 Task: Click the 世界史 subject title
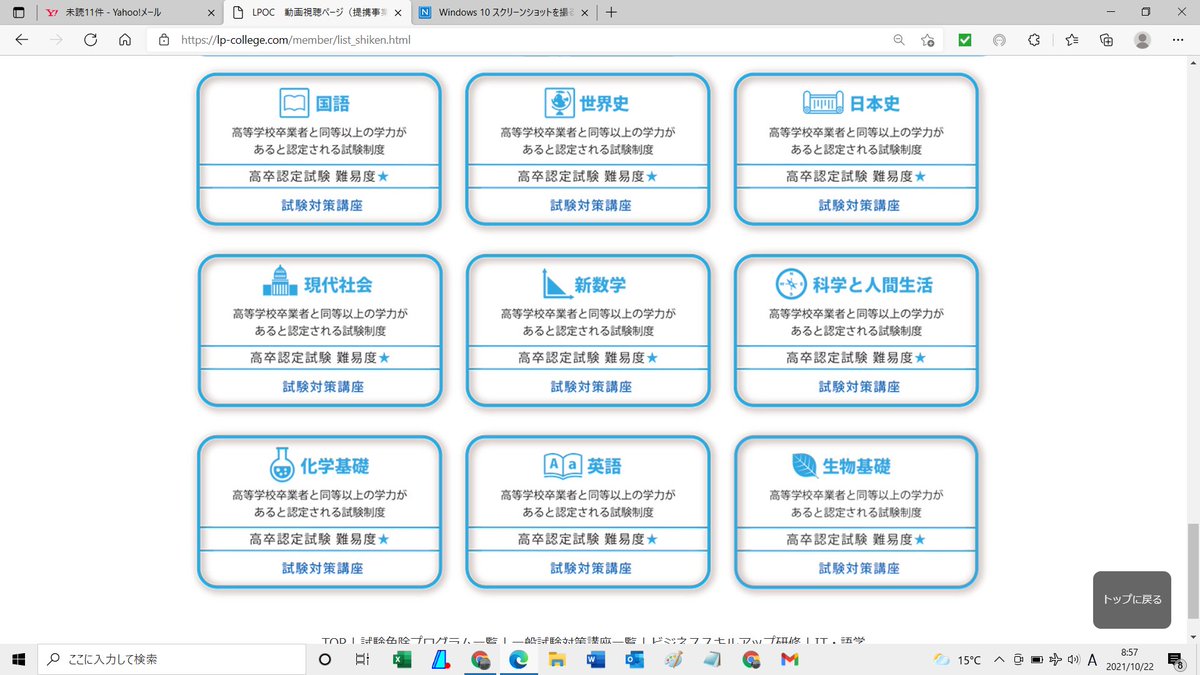tap(603, 104)
